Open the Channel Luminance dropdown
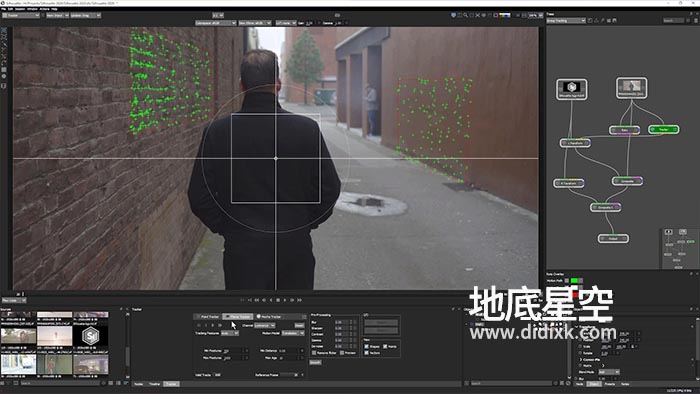 point(265,325)
